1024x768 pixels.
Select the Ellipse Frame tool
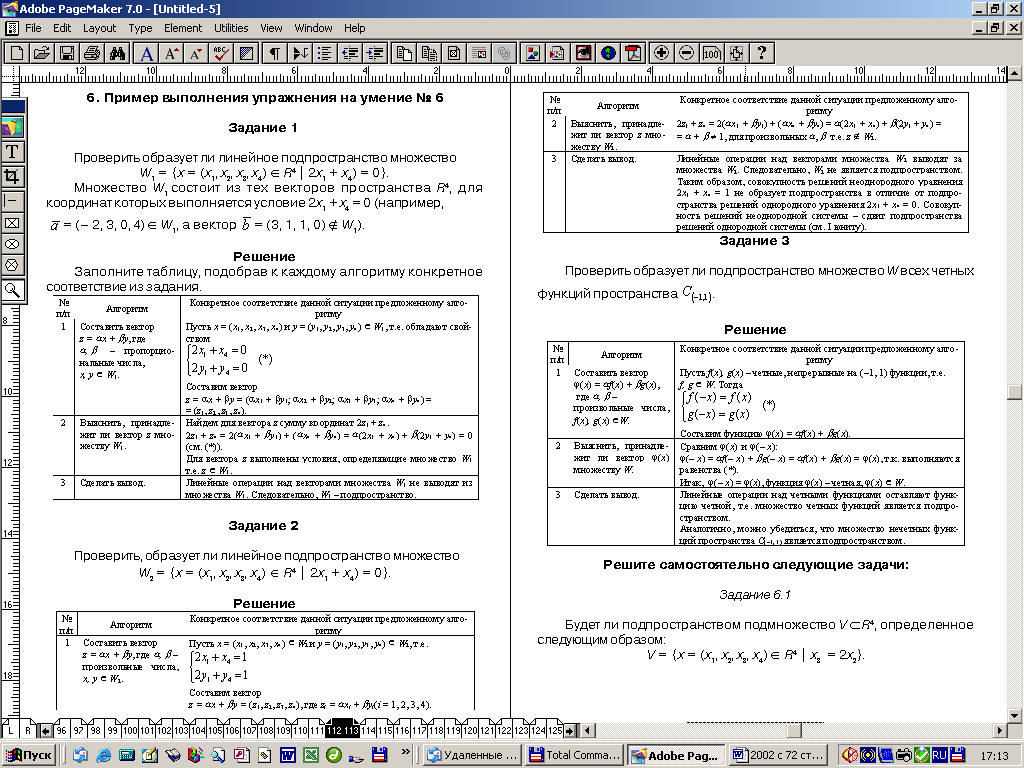(12, 244)
